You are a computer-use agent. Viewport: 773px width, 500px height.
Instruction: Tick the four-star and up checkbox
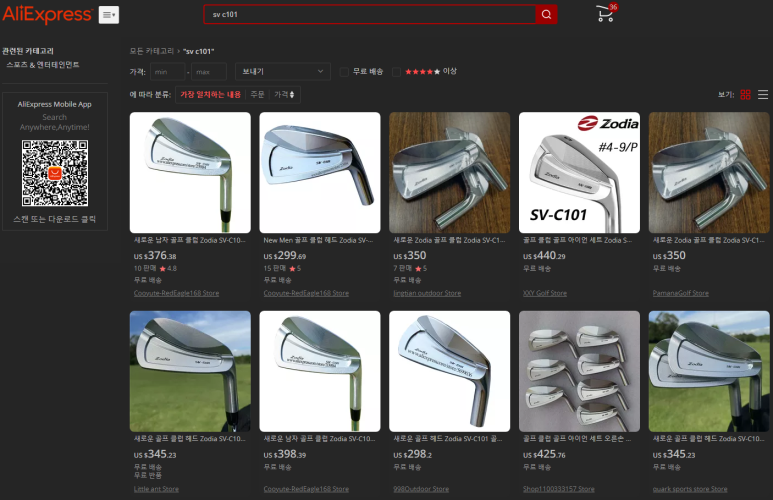(x=396, y=72)
